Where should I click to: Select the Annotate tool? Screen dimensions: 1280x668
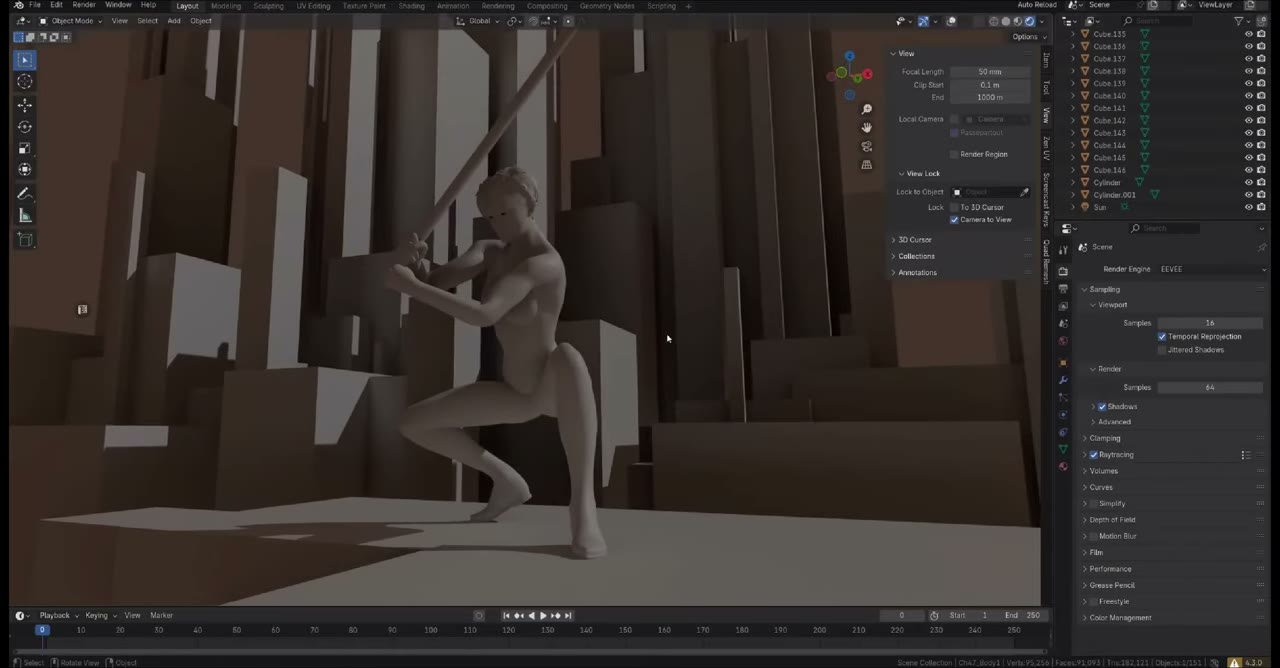25,194
